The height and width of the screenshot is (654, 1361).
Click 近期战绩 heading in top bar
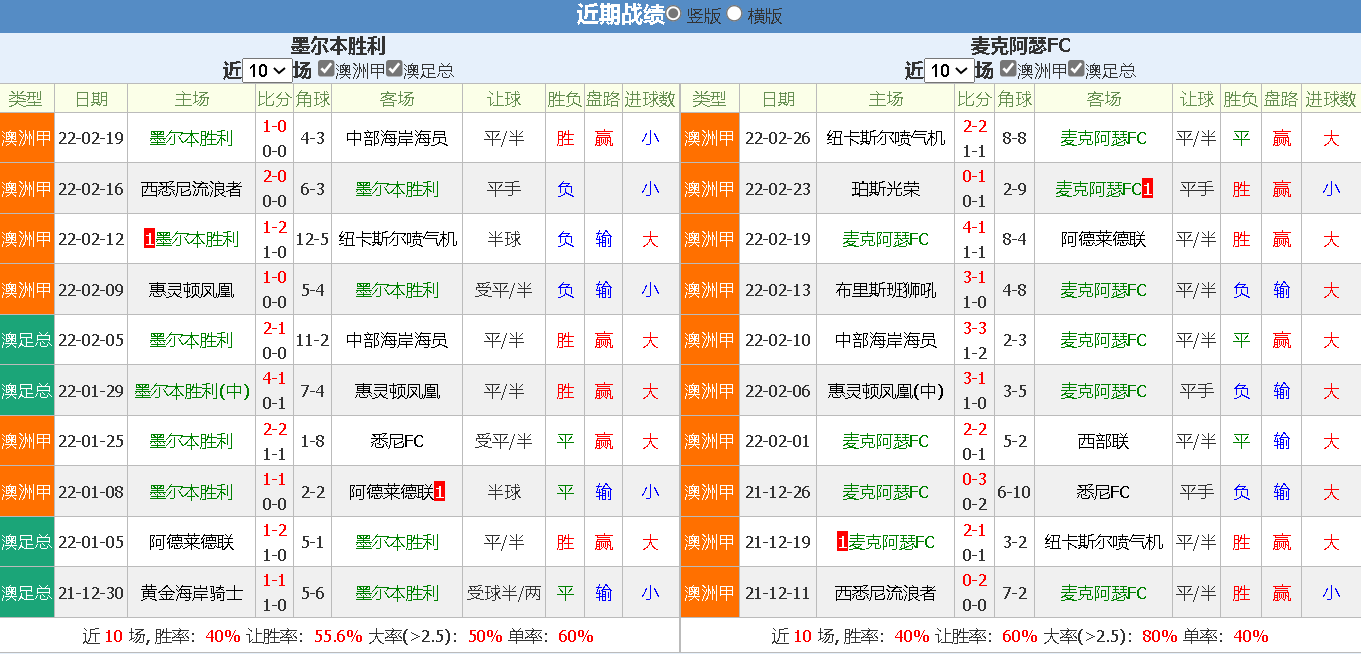pyautogui.click(x=620, y=15)
